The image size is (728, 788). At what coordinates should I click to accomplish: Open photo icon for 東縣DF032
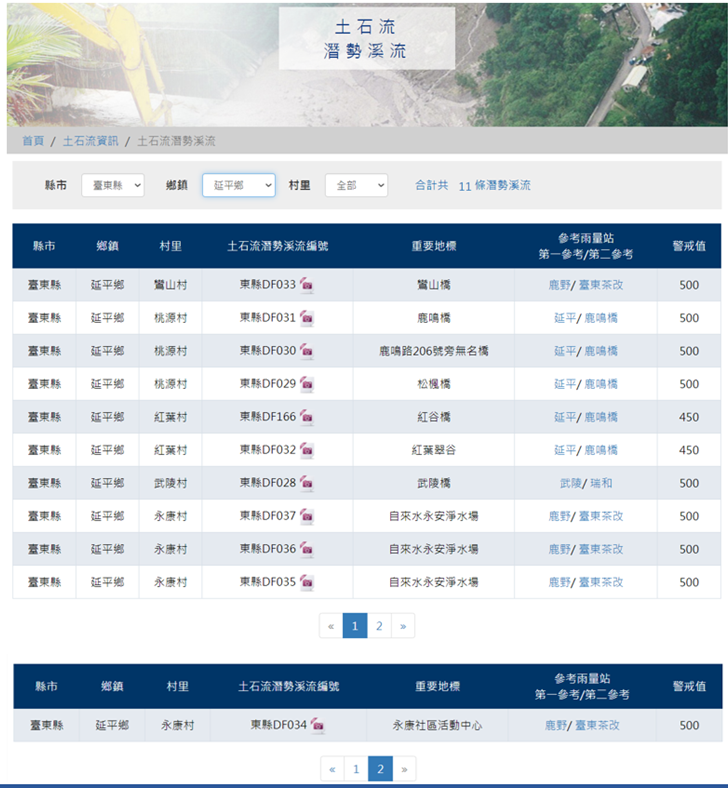pos(307,450)
